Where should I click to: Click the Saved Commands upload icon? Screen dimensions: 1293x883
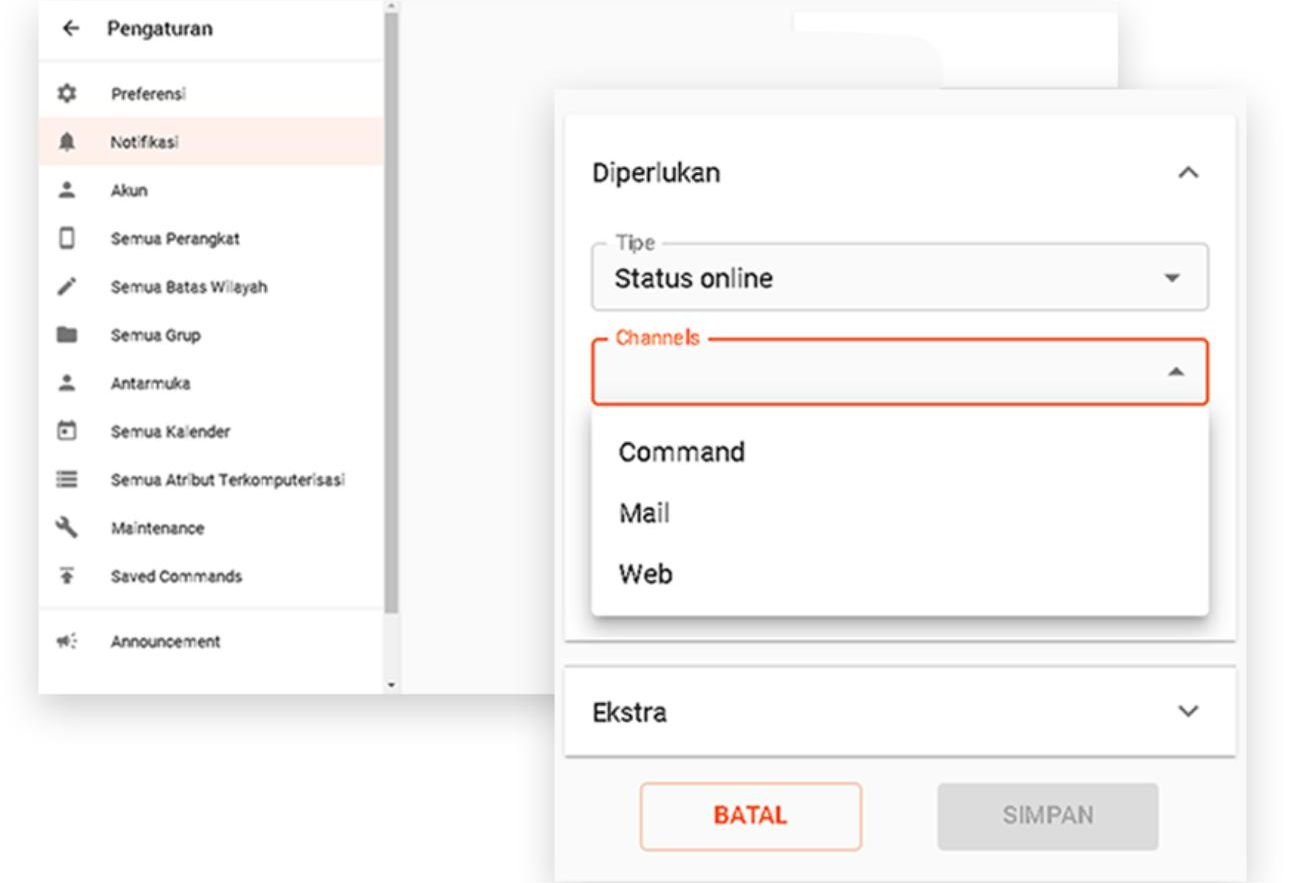pos(67,576)
